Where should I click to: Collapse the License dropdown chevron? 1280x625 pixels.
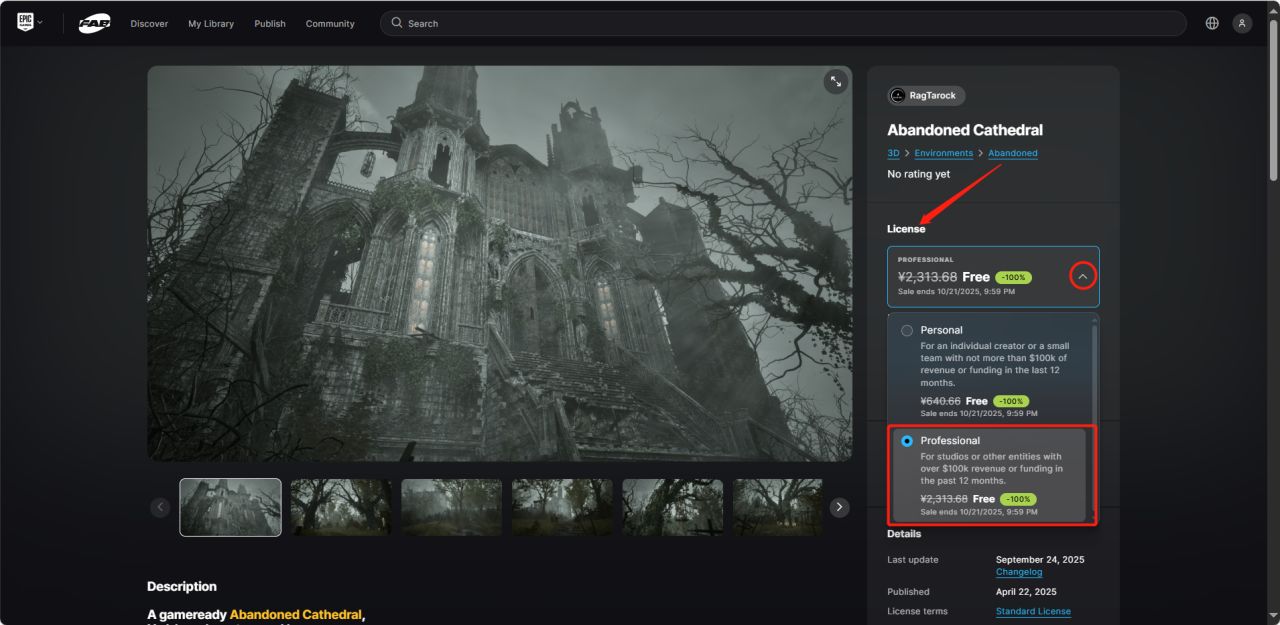click(1082, 276)
